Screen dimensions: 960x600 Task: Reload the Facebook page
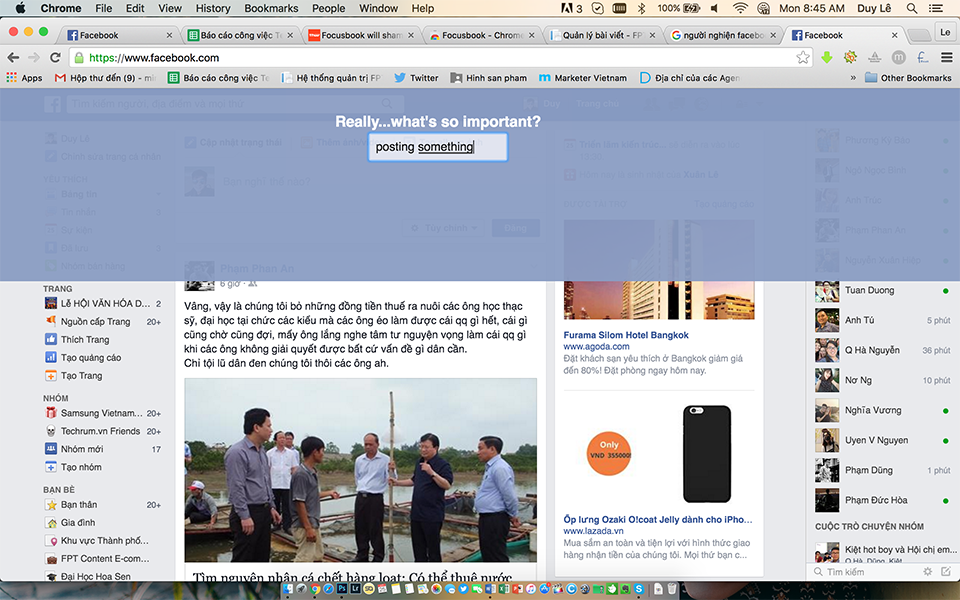click(x=55, y=58)
